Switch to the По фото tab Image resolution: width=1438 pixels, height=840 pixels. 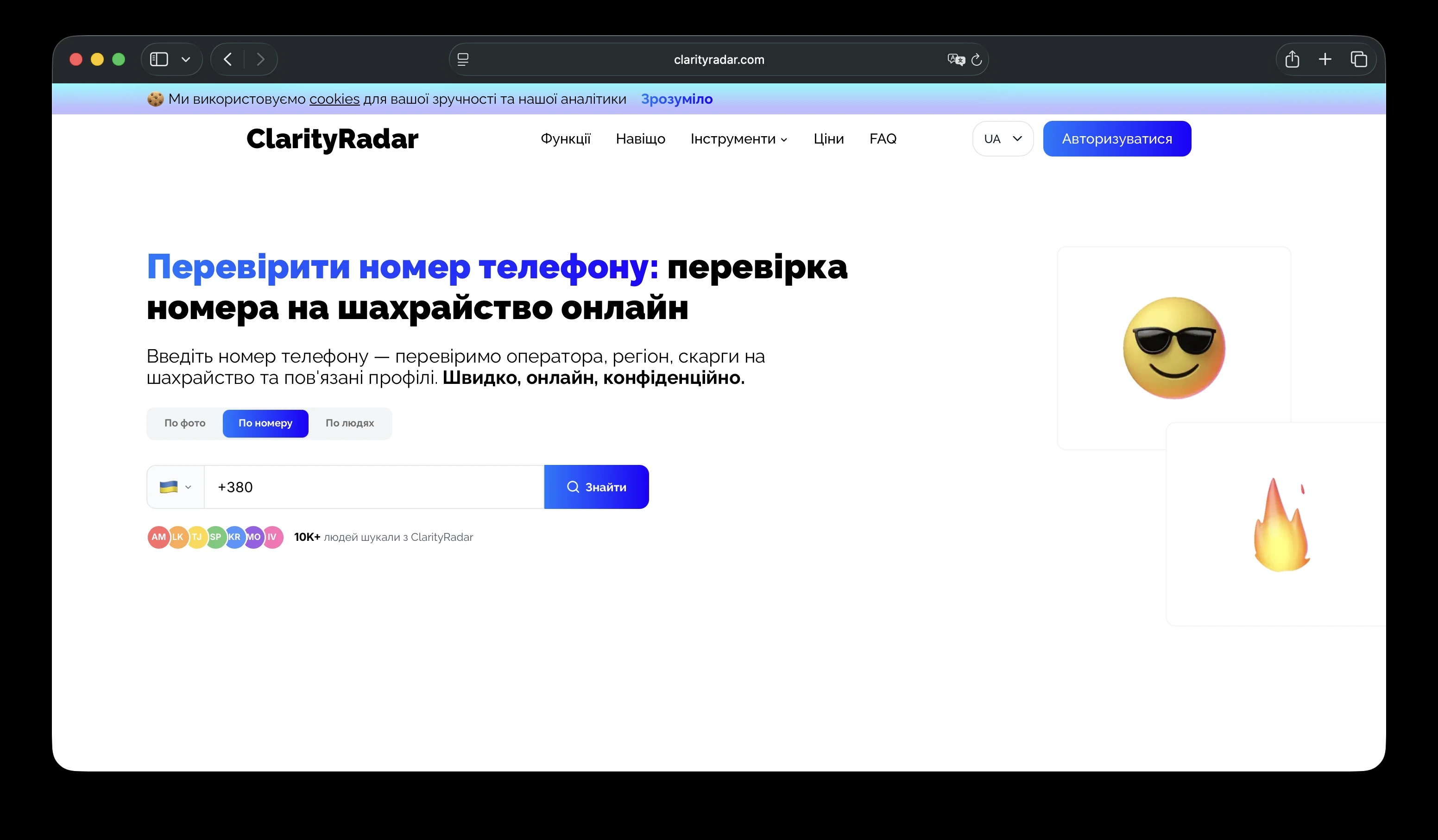point(185,423)
